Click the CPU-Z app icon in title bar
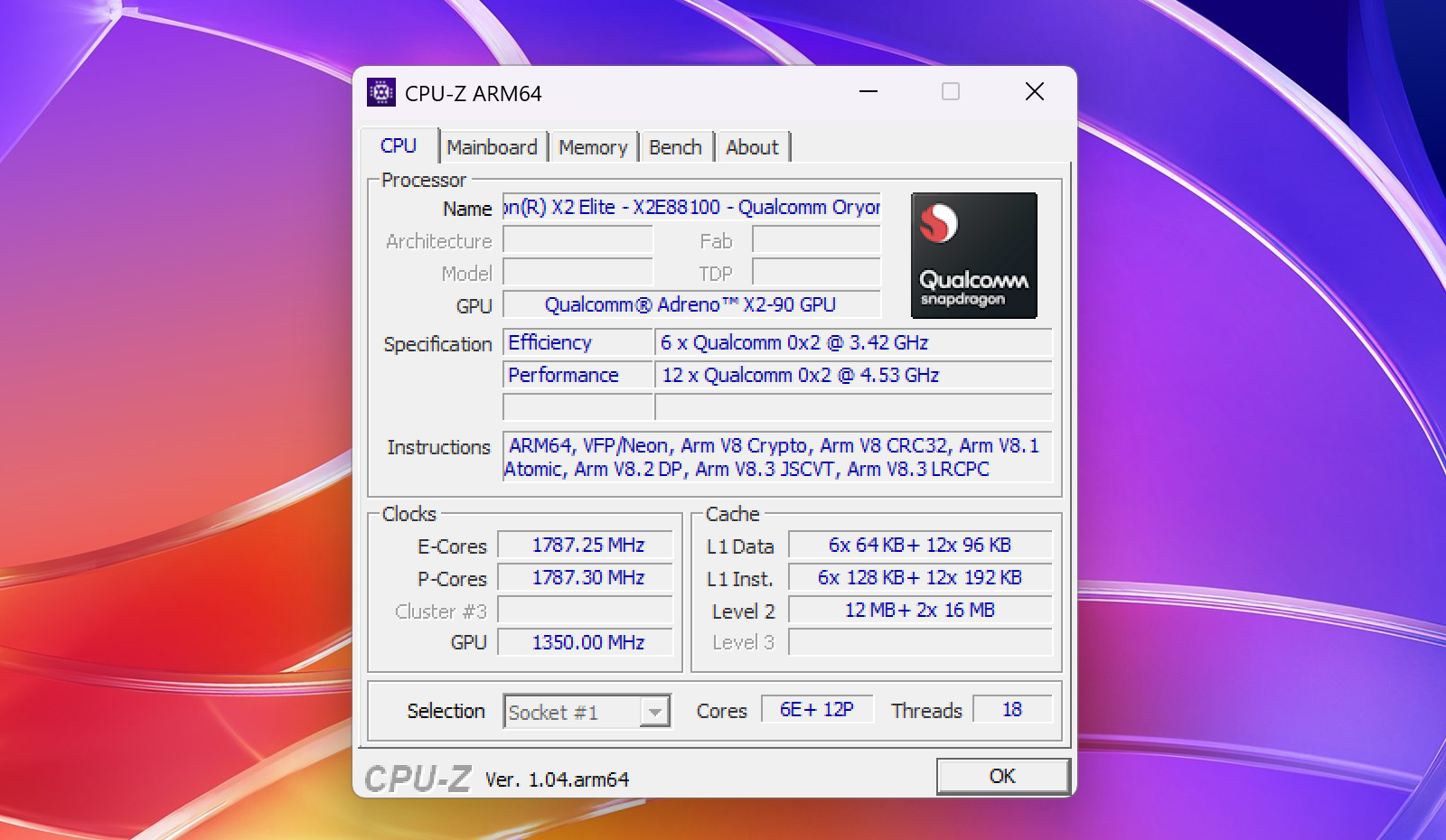1446x840 pixels. (x=381, y=92)
